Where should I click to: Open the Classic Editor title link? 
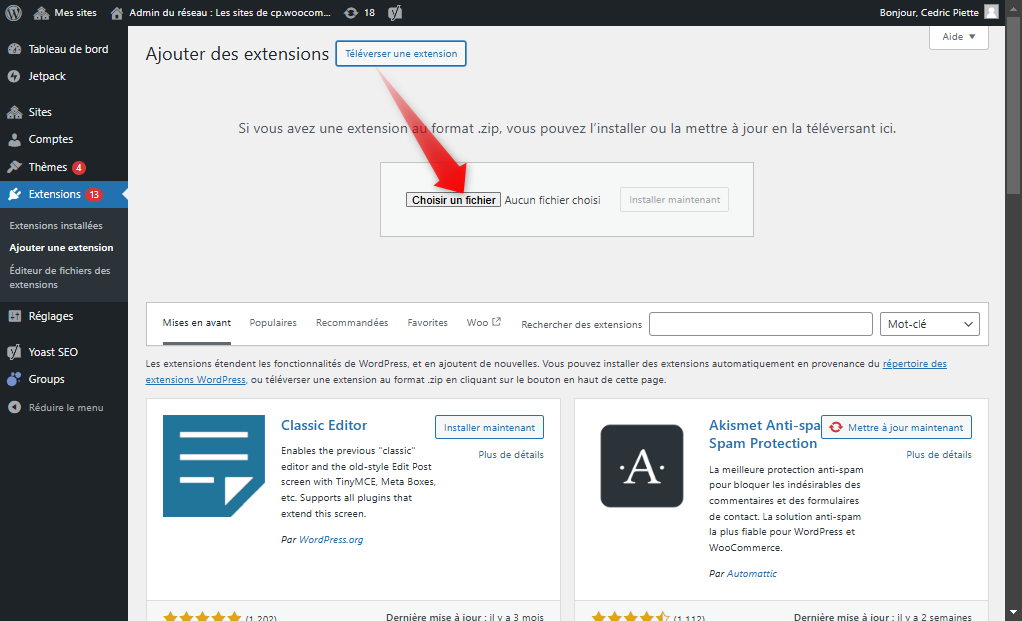pyautogui.click(x=324, y=426)
